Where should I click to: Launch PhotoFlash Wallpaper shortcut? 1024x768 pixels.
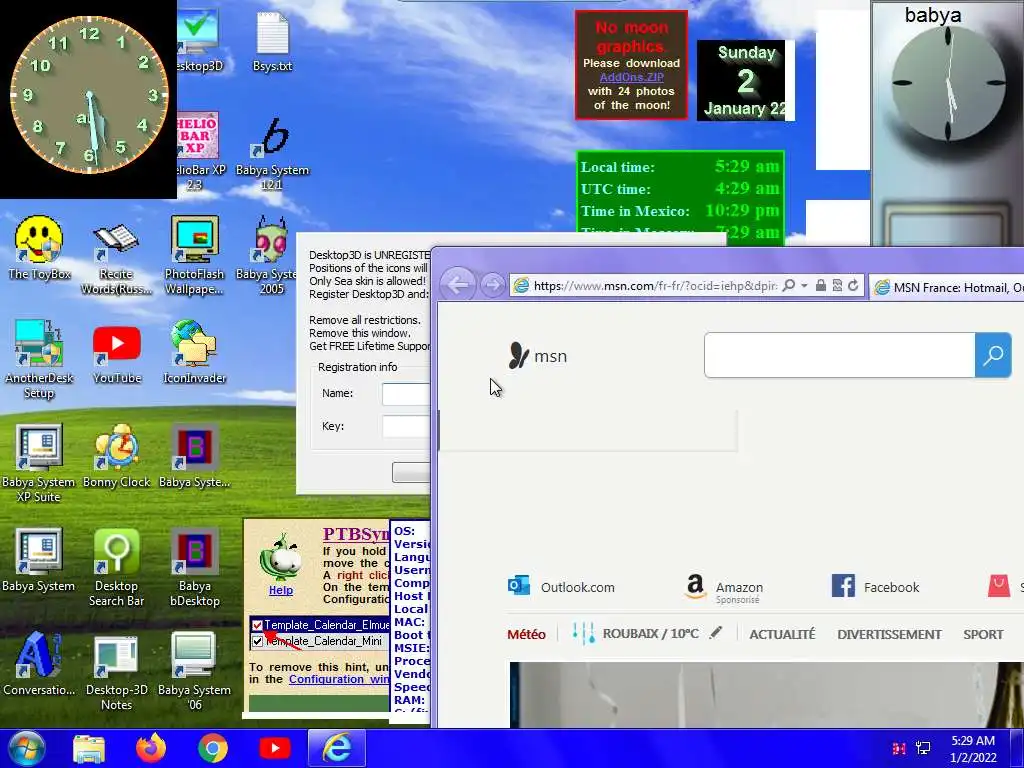pyautogui.click(x=194, y=255)
